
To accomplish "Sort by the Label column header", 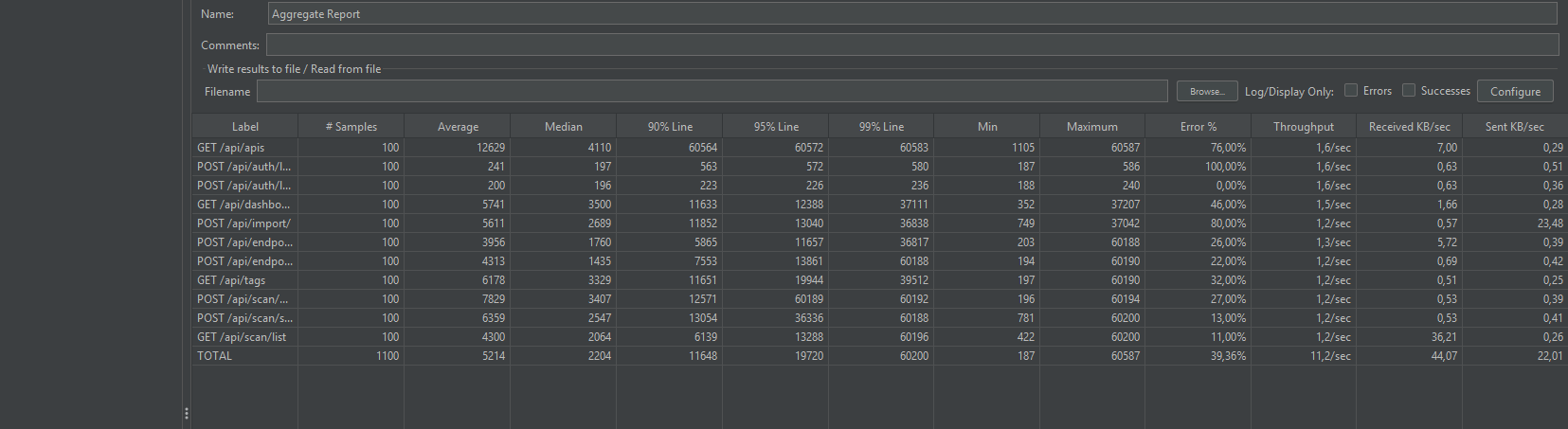I will [244, 126].
